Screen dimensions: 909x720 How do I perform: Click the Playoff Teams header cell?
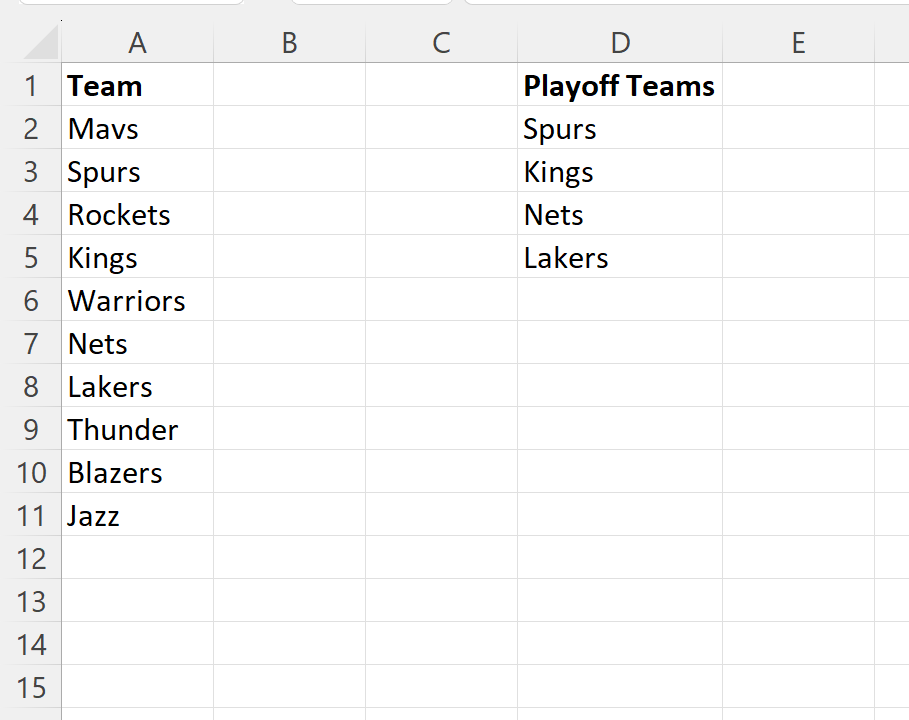coord(619,86)
